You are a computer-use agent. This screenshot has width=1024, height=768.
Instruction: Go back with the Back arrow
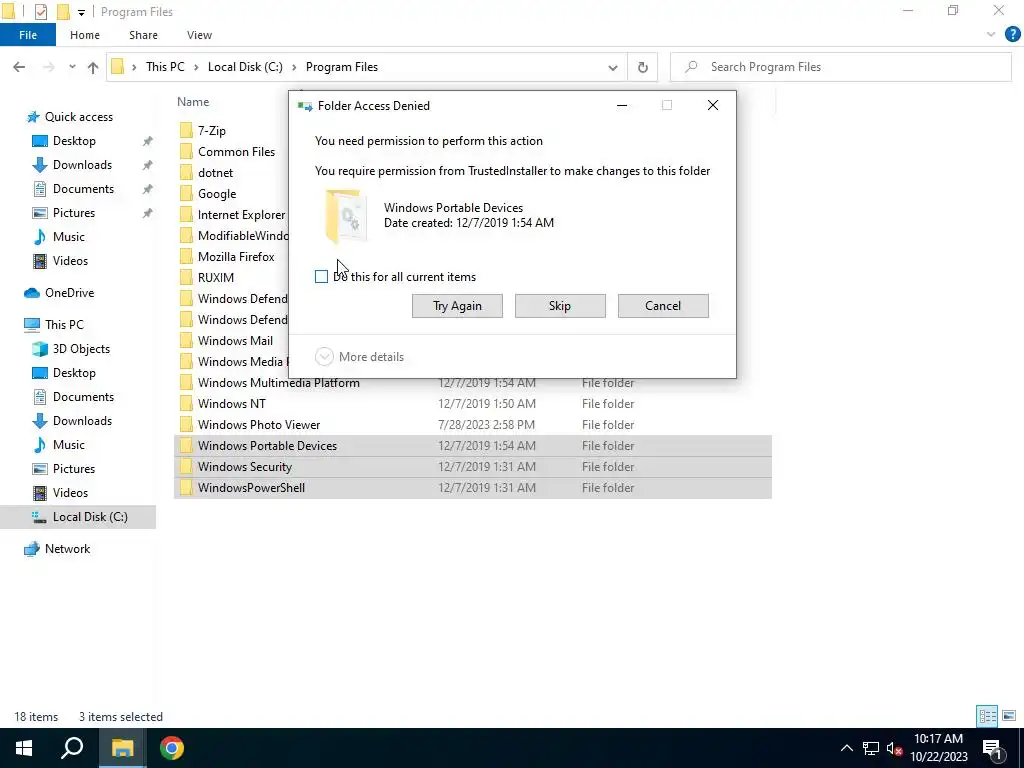[x=19, y=67]
